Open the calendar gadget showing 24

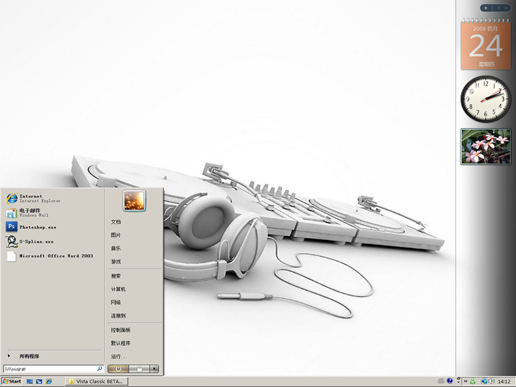tap(486, 44)
